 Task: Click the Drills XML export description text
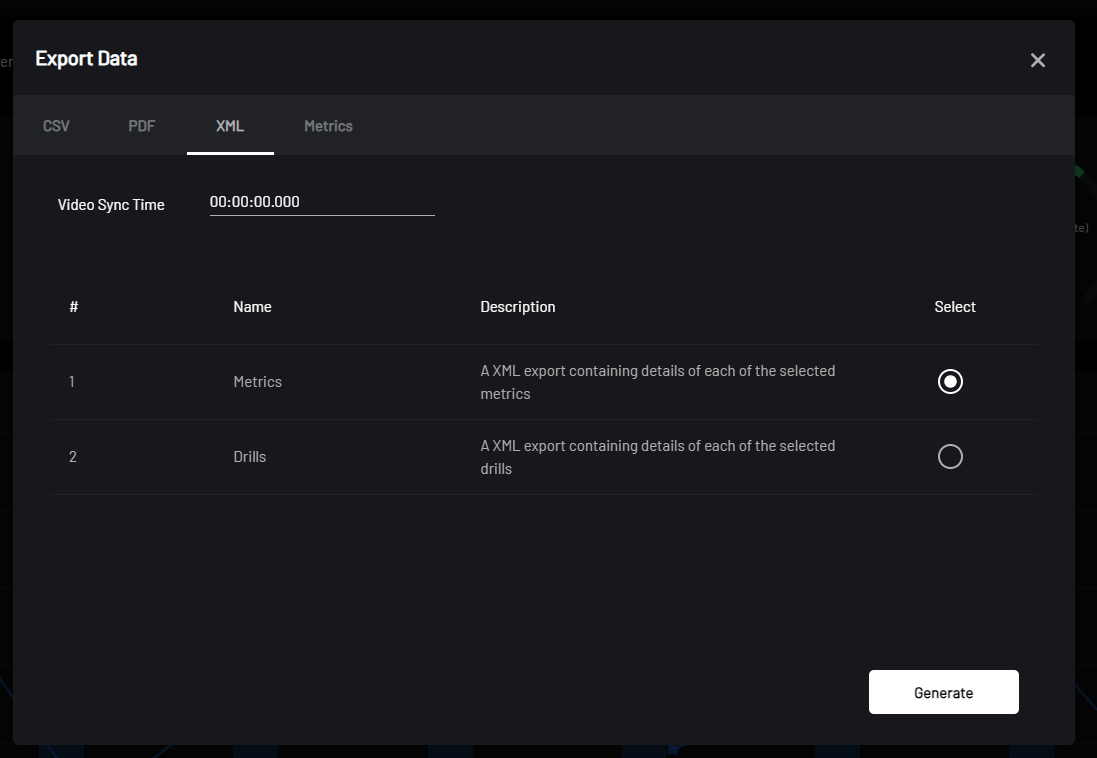658,457
